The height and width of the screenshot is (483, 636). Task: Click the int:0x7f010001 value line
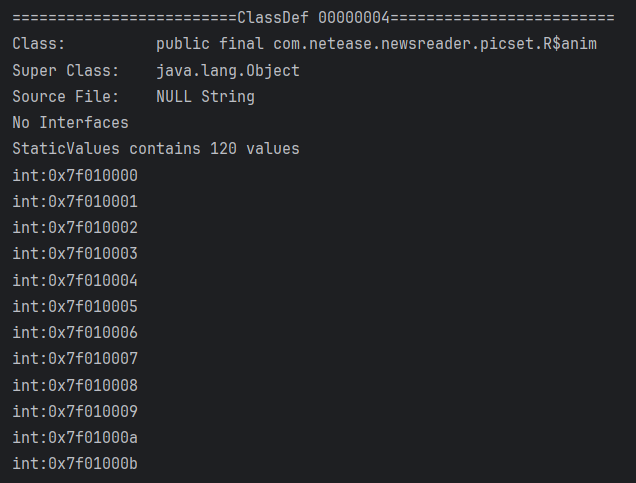[75, 201]
